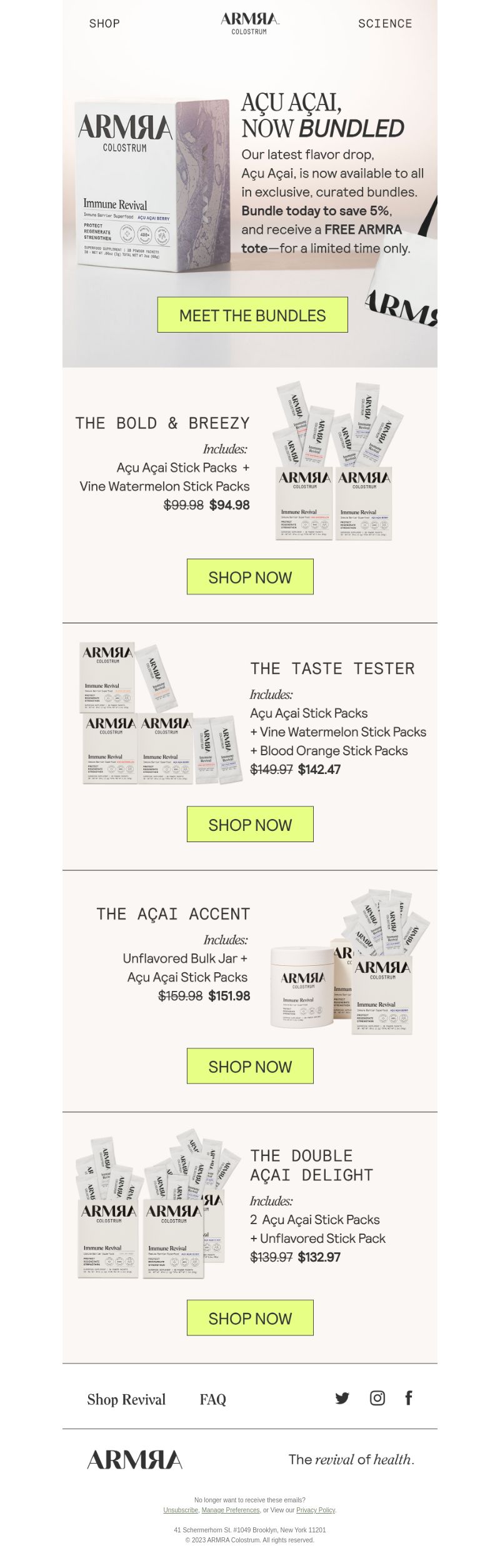
Task: Click the Bold & Breezy product image
Action: point(336,461)
